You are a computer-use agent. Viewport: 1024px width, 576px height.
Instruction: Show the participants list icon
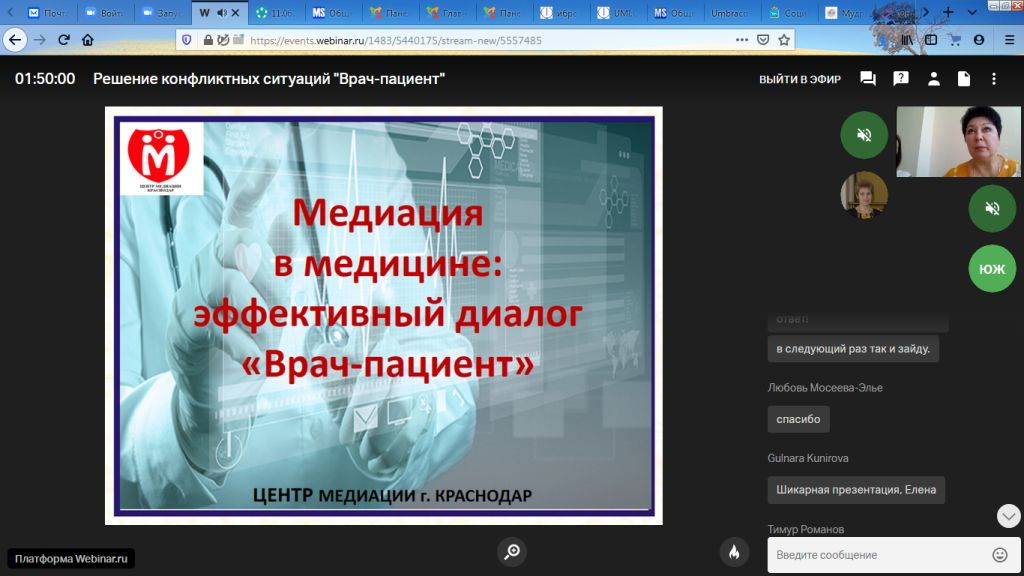point(933,79)
